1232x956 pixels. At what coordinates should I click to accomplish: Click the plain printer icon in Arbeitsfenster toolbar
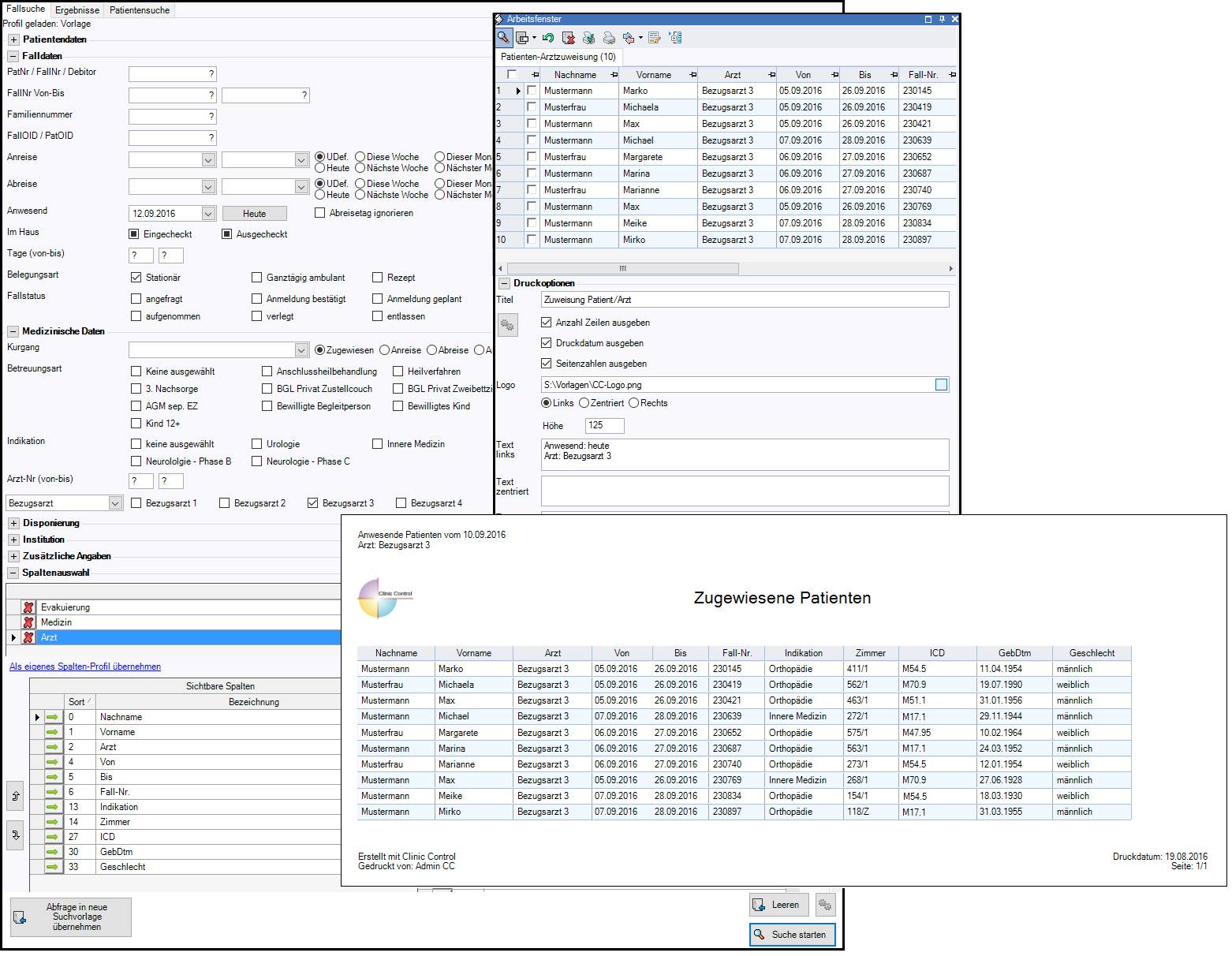(609, 37)
